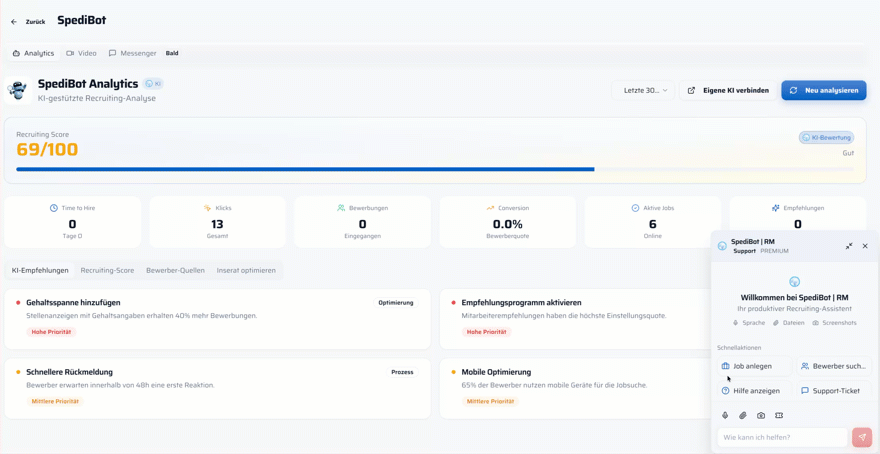This screenshot has height=454, width=880.
Task: Click the Time to Hire clock icon
Action: click(x=54, y=208)
